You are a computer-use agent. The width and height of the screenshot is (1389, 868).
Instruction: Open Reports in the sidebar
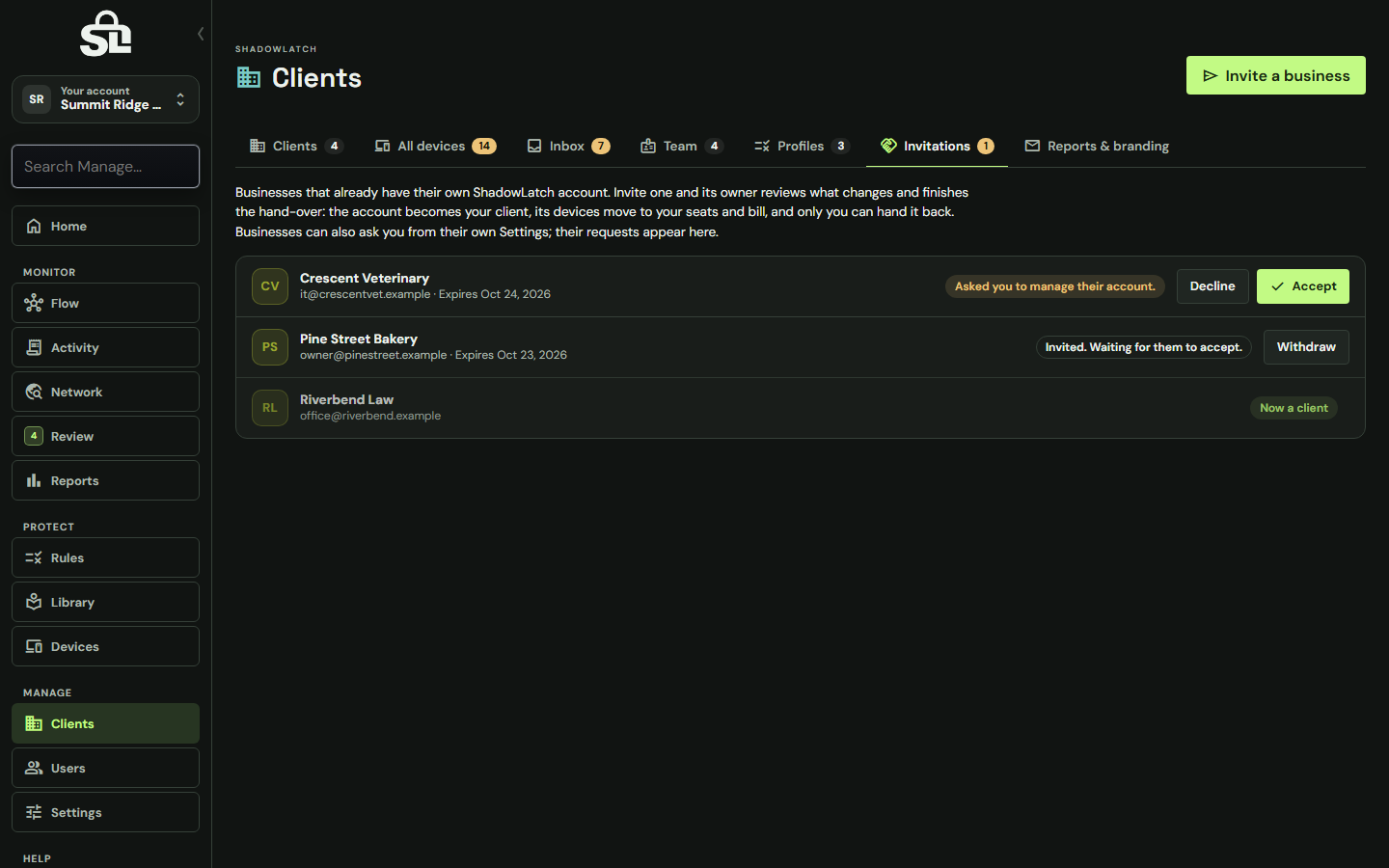[x=105, y=480]
